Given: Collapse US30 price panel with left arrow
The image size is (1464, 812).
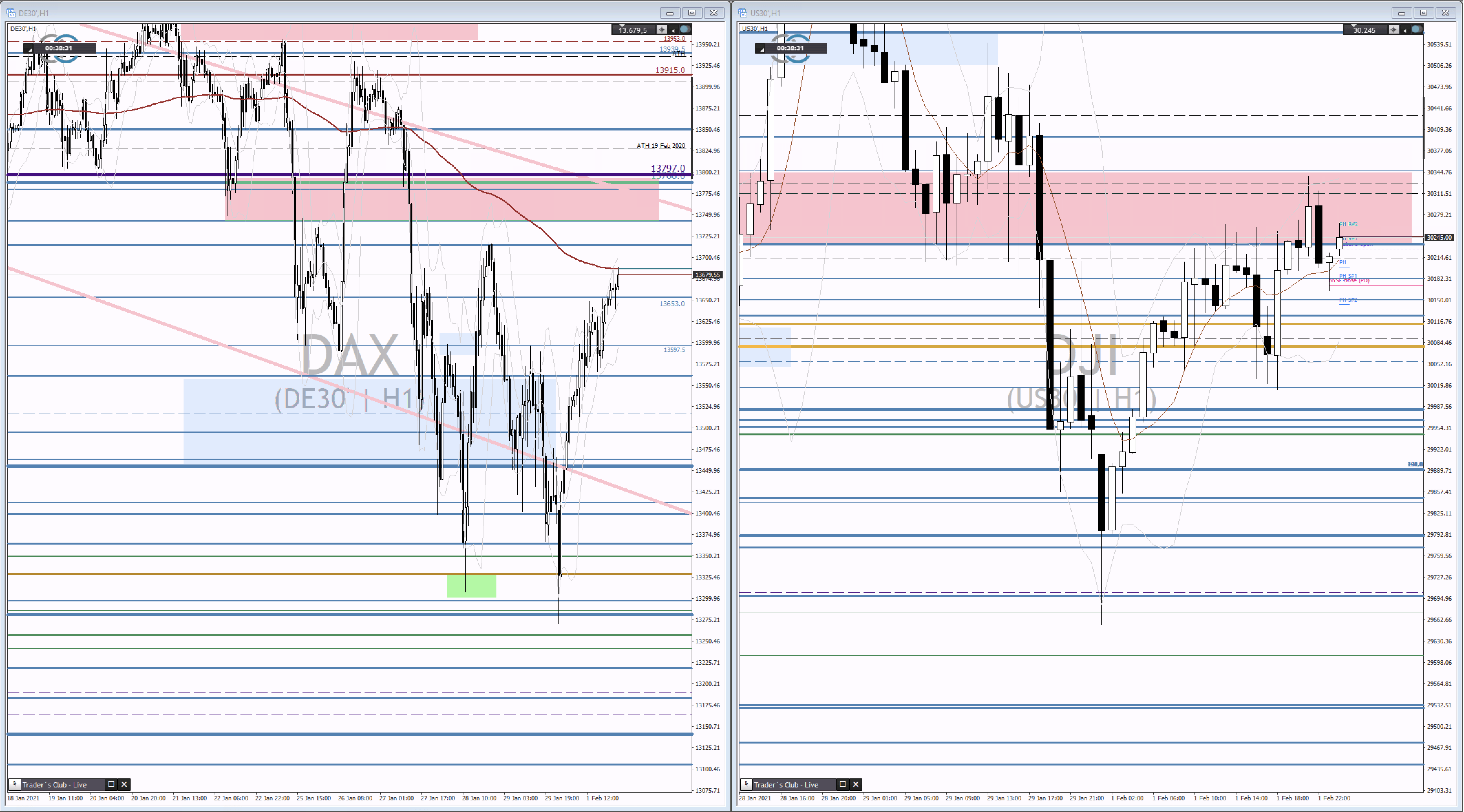Looking at the screenshot, I should pos(1405,30).
